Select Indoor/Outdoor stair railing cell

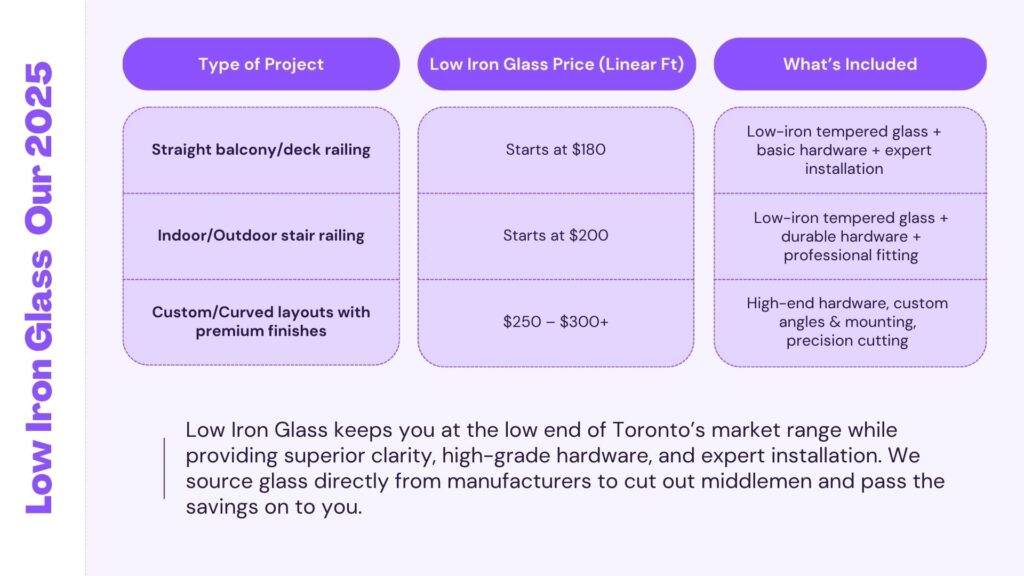point(261,236)
